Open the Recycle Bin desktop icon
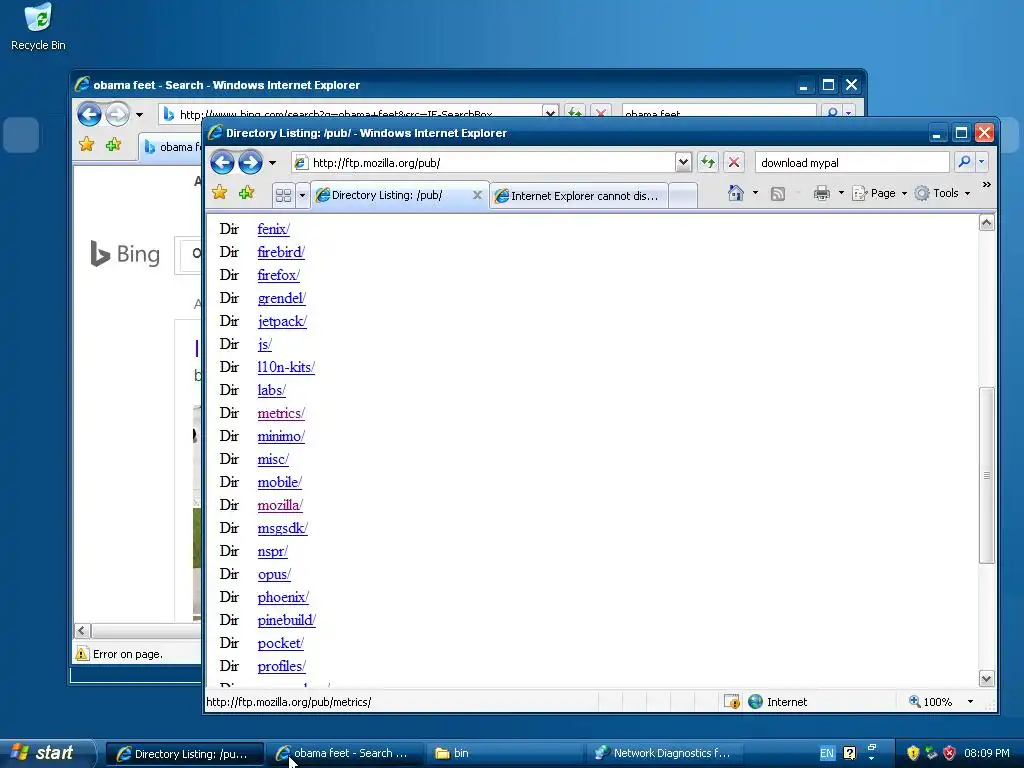The height and width of the screenshot is (768, 1024). (38, 27)
